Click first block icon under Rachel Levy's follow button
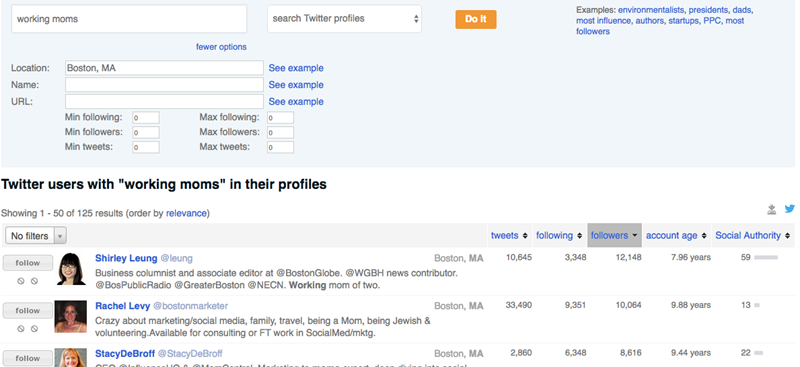 point(21,329)
